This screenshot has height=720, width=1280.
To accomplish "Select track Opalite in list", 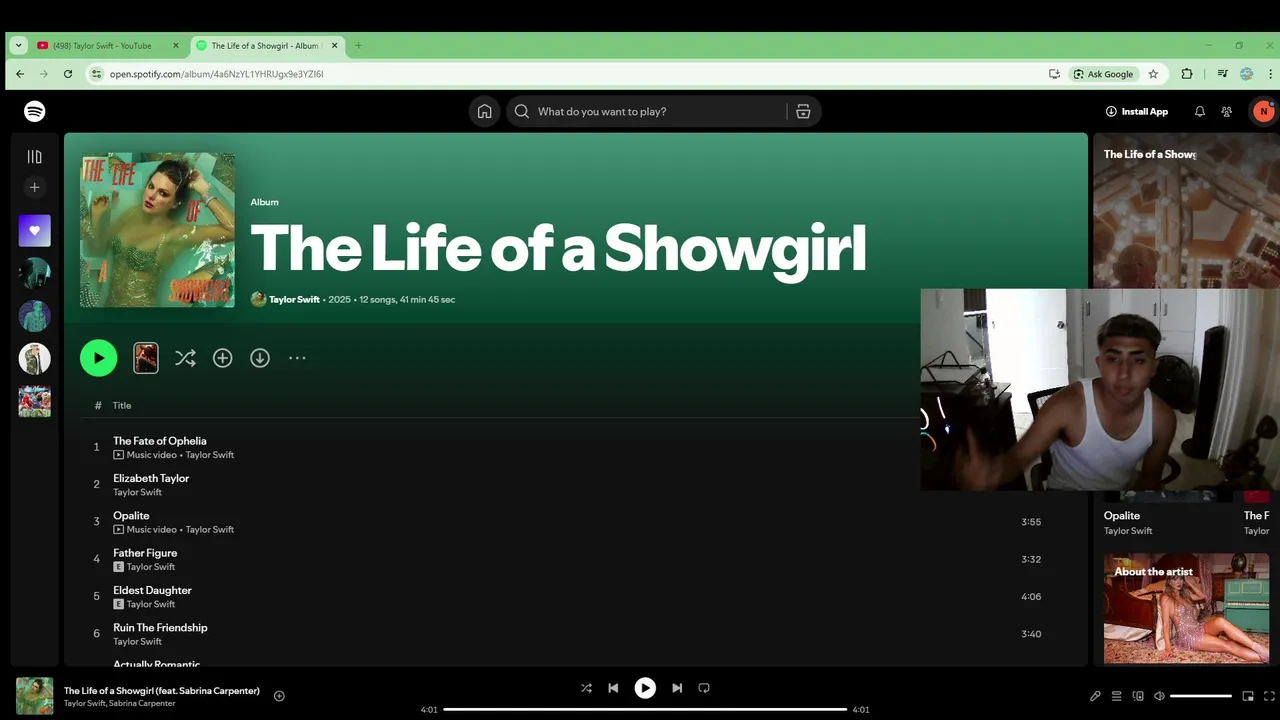I will 131,515.
